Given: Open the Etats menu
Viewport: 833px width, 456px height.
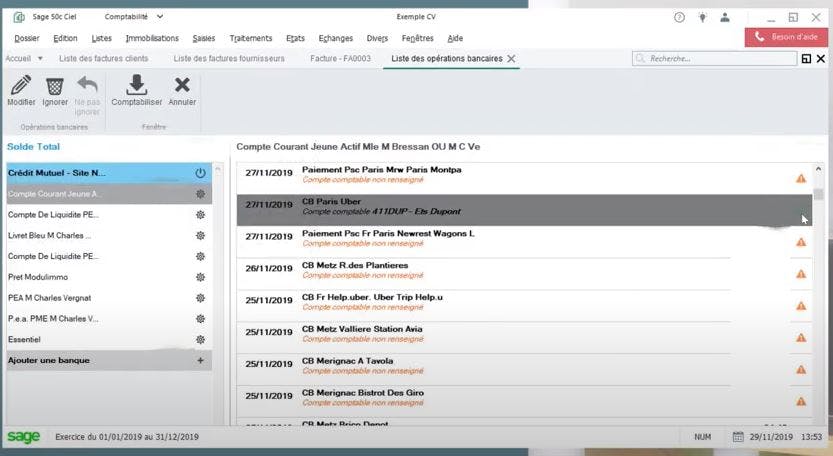Looking at the screenshot, I should (x=295, y=38).
